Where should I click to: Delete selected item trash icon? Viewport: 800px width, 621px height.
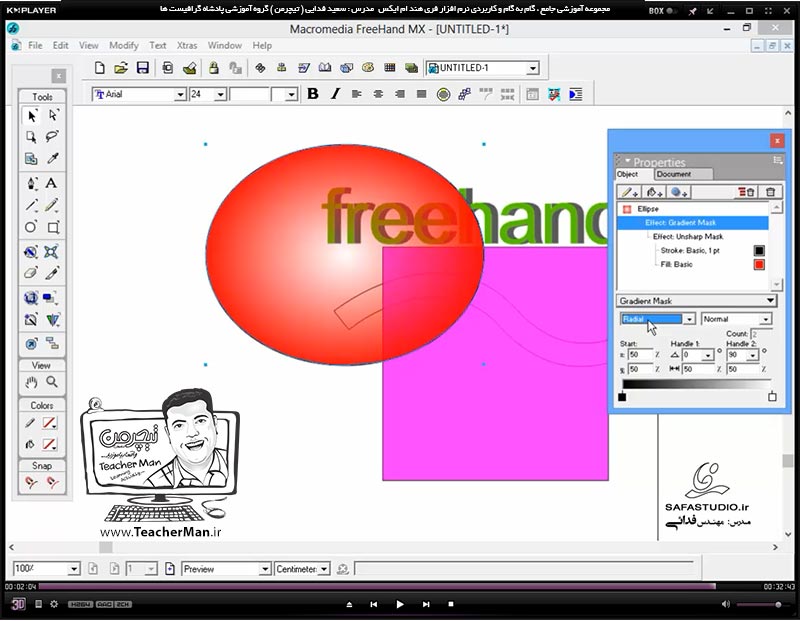point(770,192)
